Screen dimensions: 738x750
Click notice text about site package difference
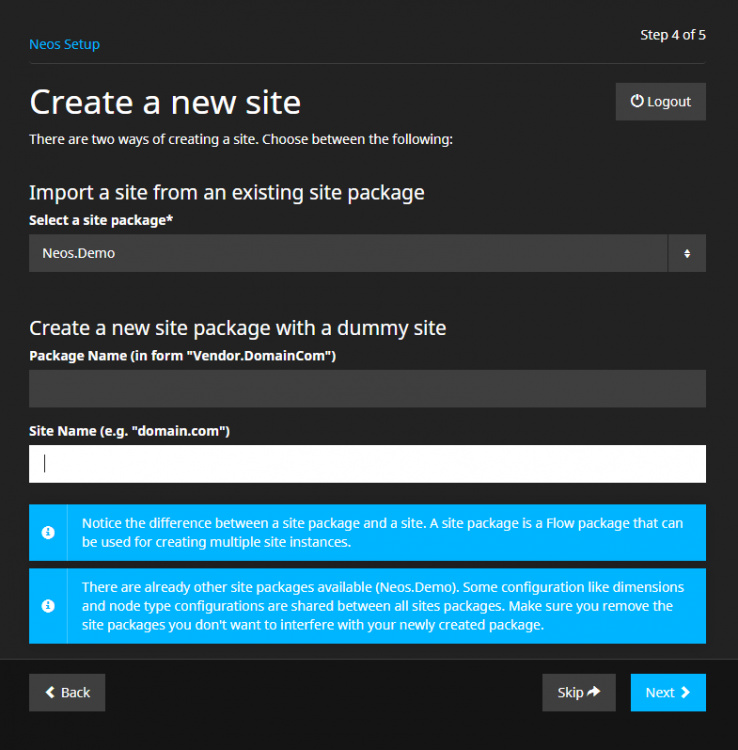383,532
